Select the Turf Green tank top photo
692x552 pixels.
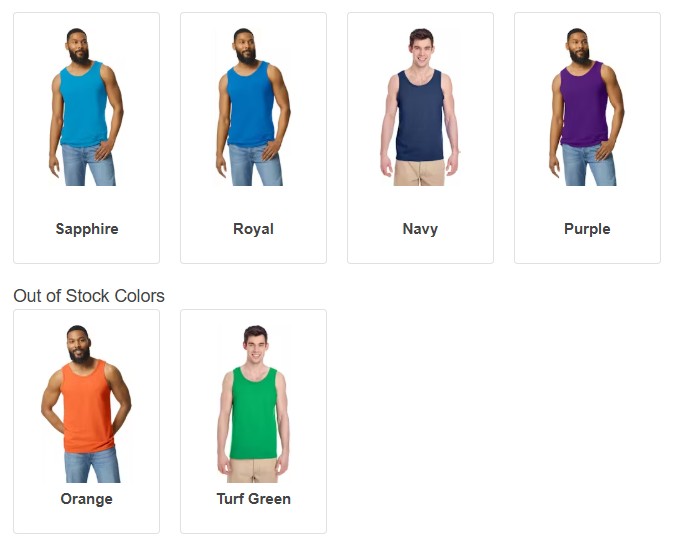253,404
